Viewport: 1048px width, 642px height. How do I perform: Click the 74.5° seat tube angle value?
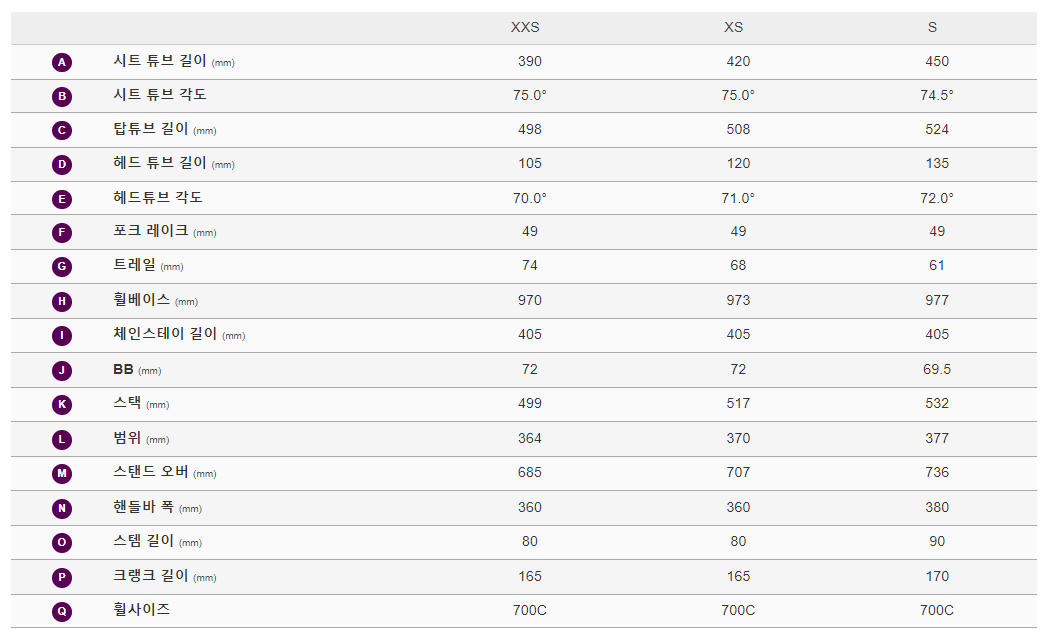[x=937, y=95]
